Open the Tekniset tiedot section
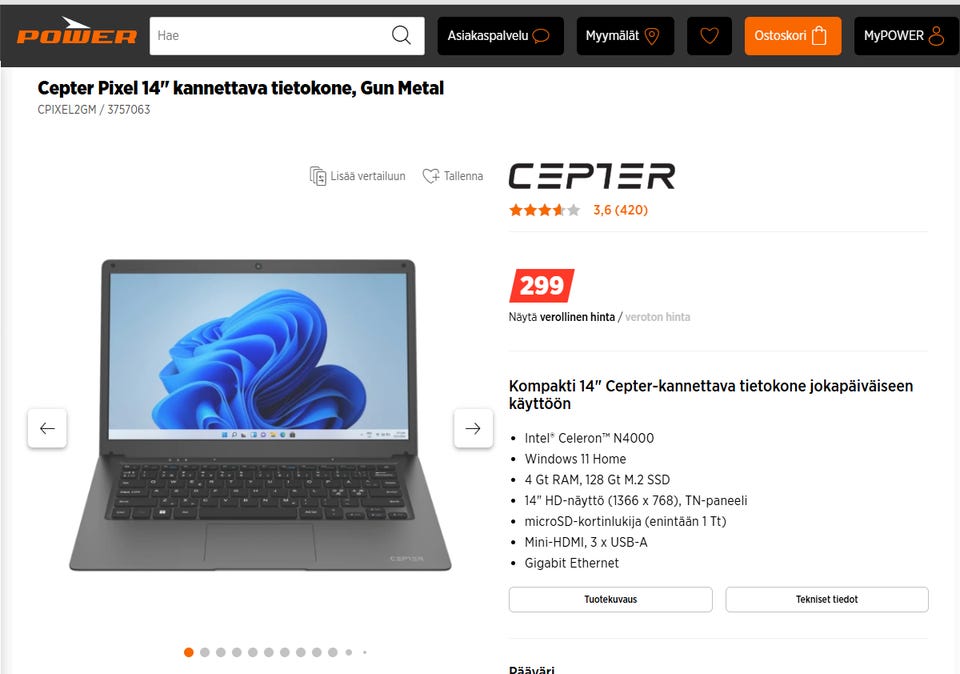This screenshot has height=674, width=960. pyautogui.click(x=827, y=599)
